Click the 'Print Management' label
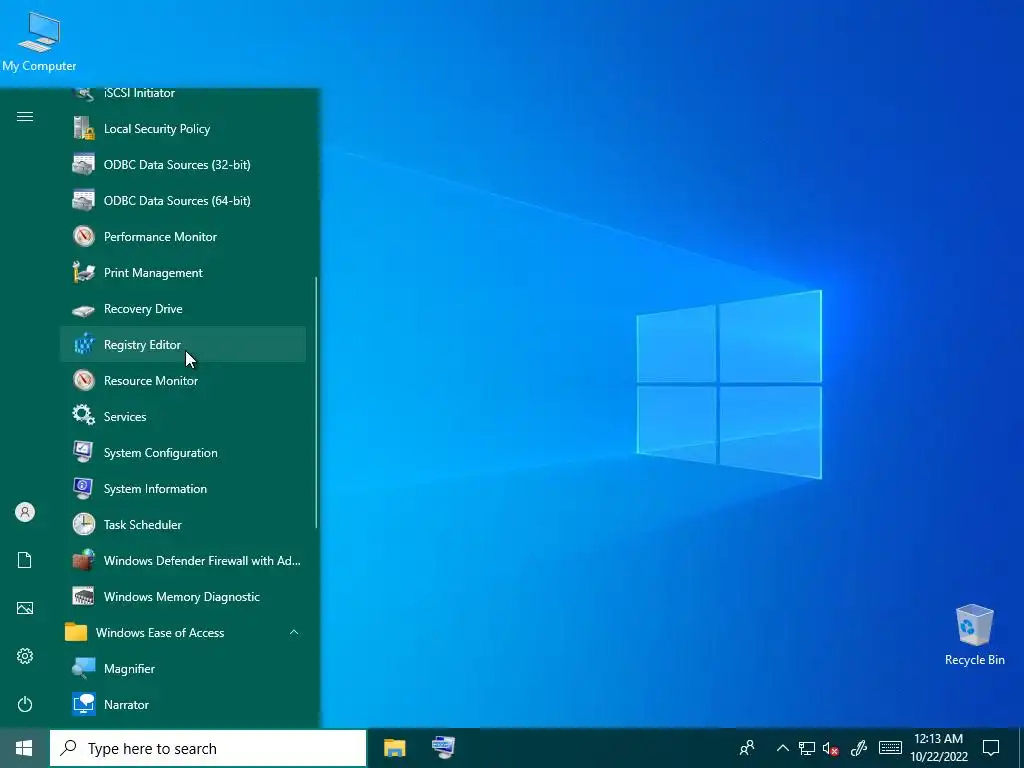The height and width of the screenshot is (768, 1024). [153, 272]
